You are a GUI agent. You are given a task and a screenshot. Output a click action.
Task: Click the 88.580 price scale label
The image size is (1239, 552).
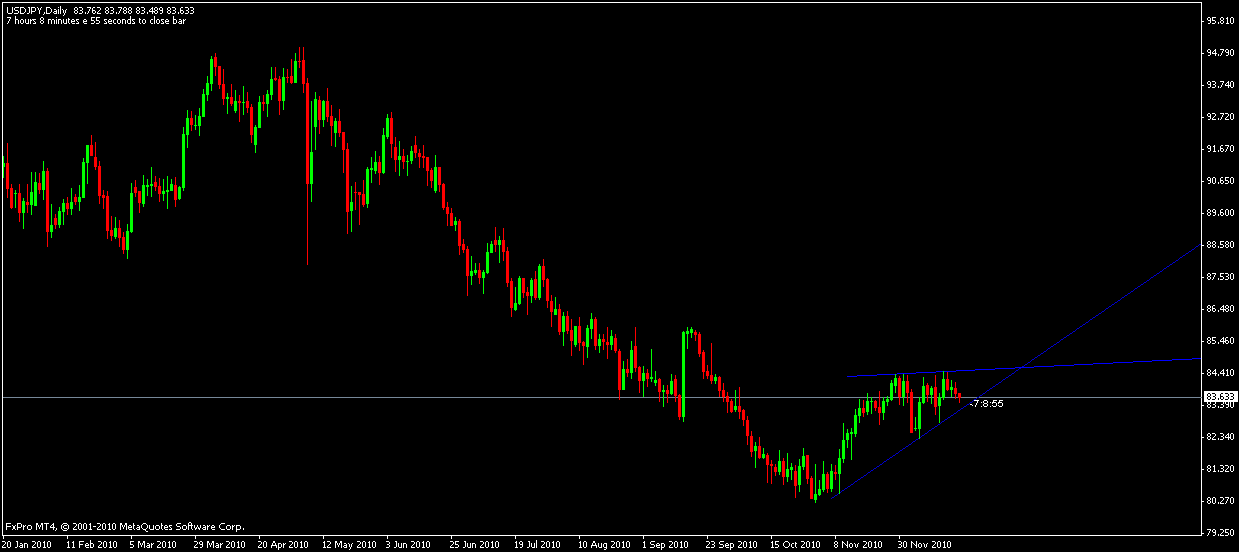(x=1217, y=245)
